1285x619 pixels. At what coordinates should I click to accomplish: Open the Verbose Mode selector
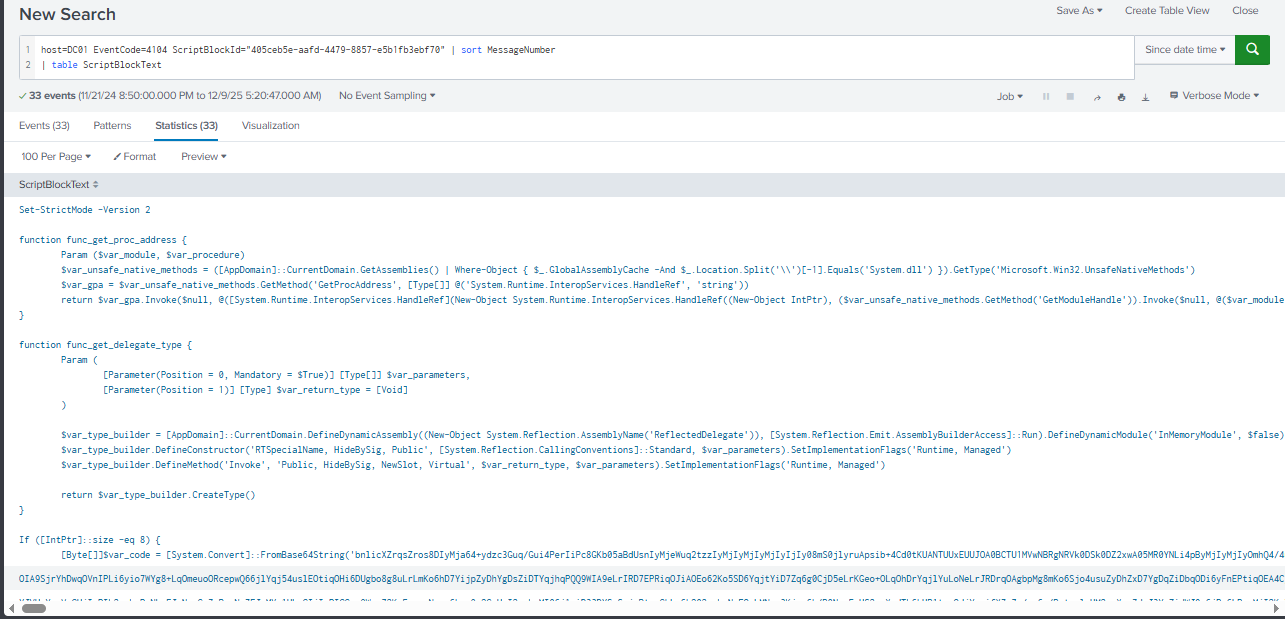[1214, 96]
